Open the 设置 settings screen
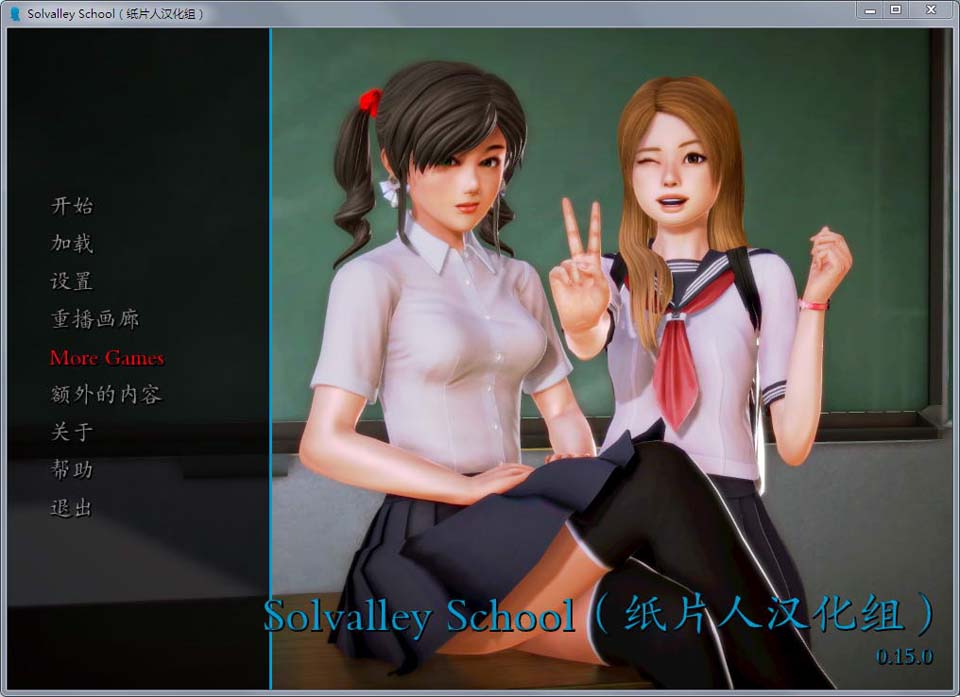 (72, 281)
